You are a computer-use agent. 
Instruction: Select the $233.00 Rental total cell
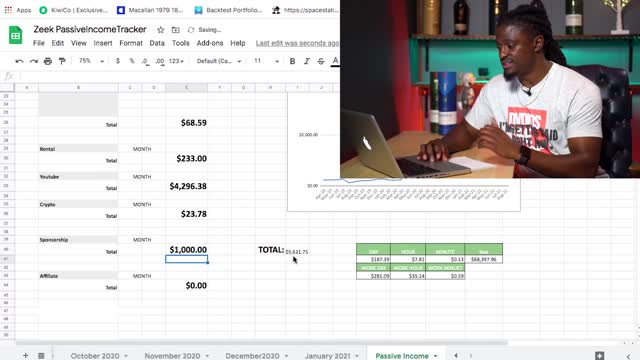coord(187,158)
